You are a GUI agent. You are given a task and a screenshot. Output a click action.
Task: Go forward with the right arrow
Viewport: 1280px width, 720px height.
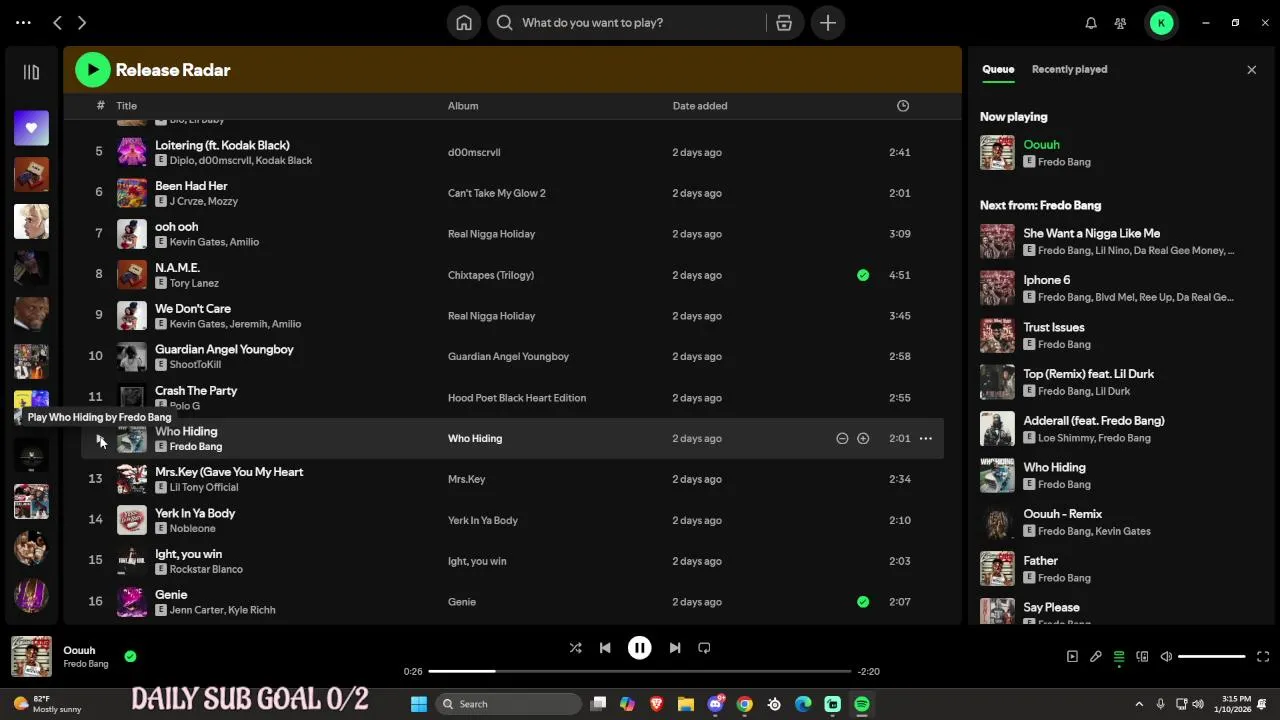(82, 22)
